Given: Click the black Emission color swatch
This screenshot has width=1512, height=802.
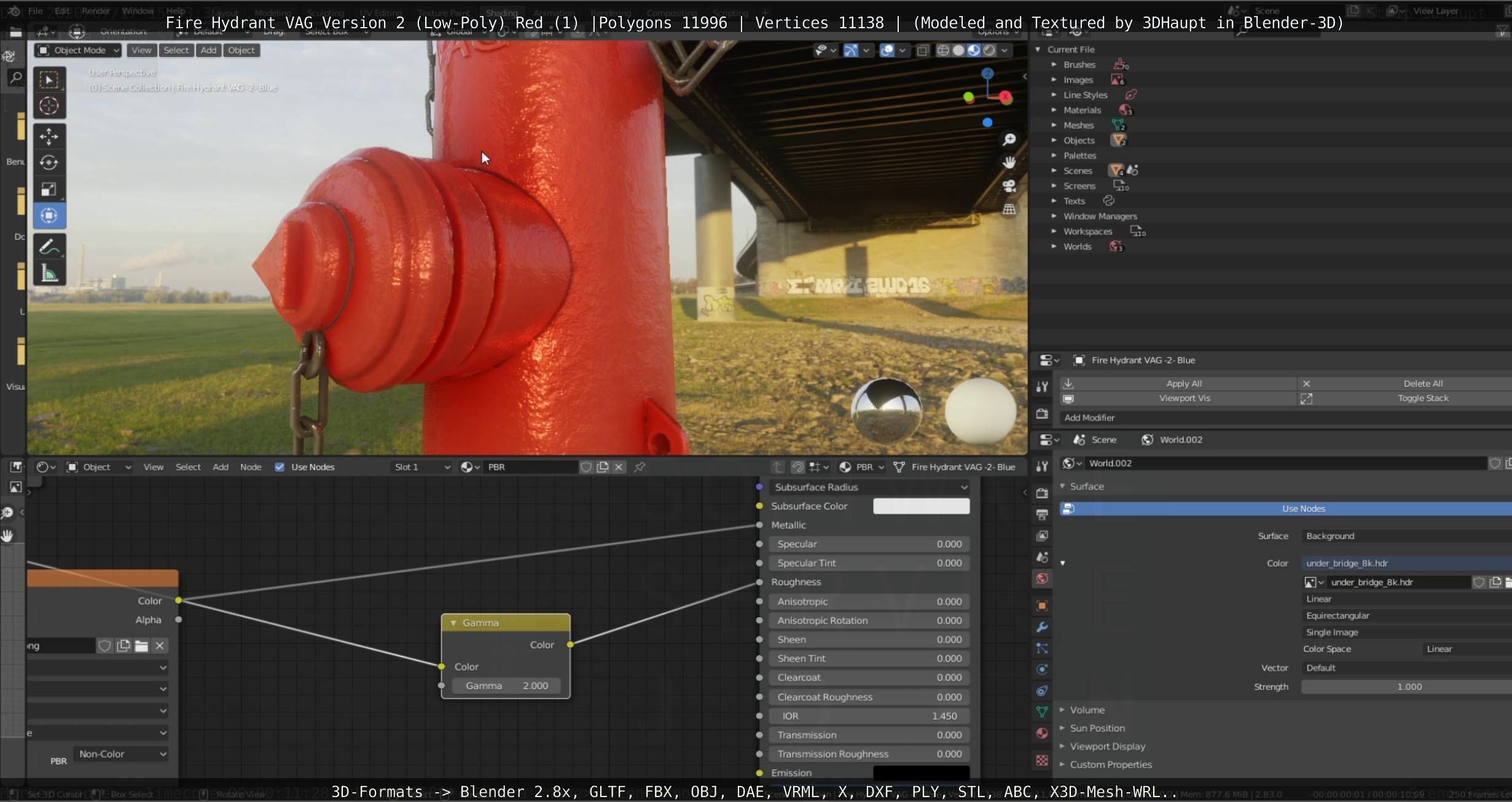Looking at the screenshot, I should [x=921, y=773].
